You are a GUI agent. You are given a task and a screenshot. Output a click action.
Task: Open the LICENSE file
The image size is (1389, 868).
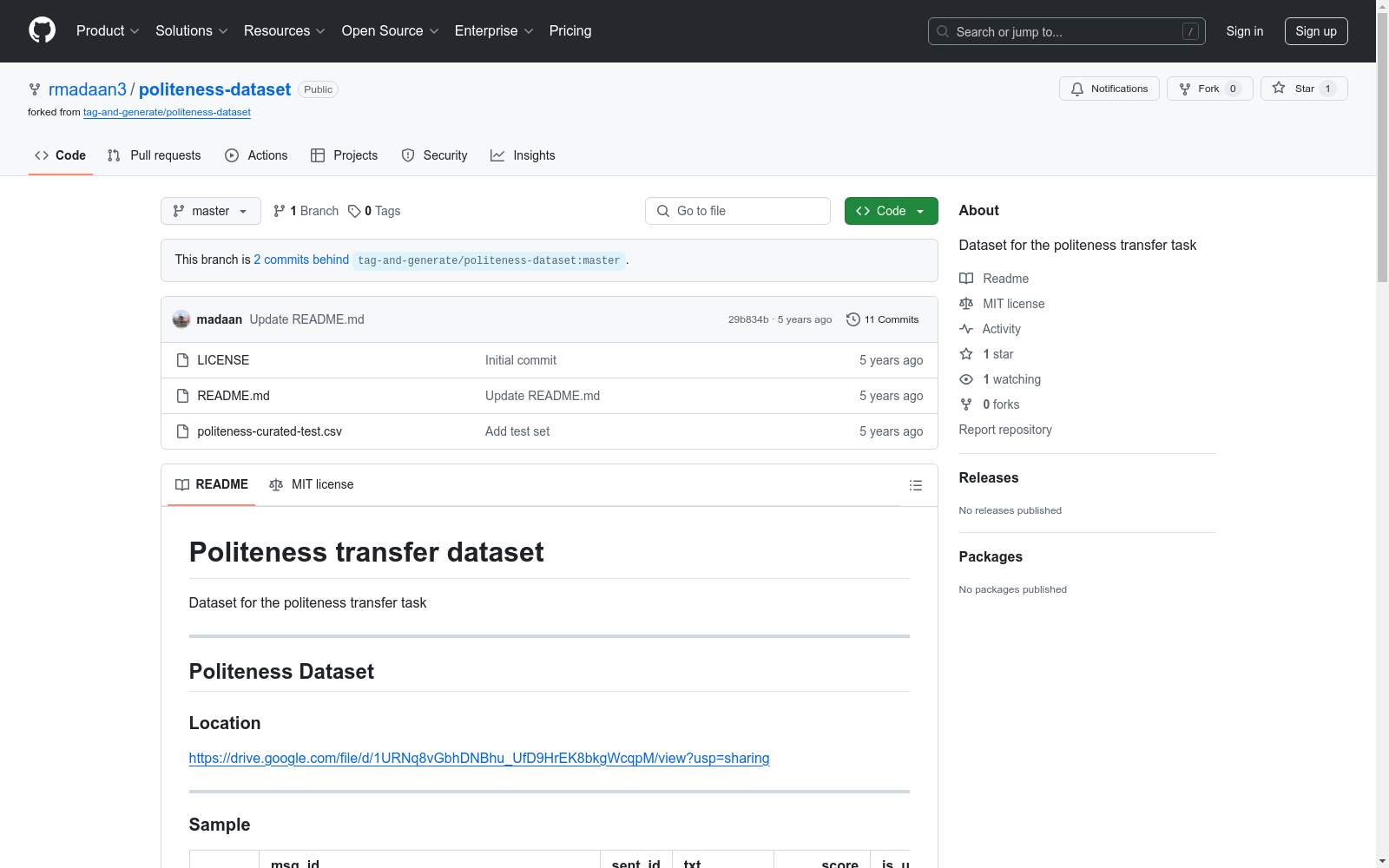[x=223, y=360]
